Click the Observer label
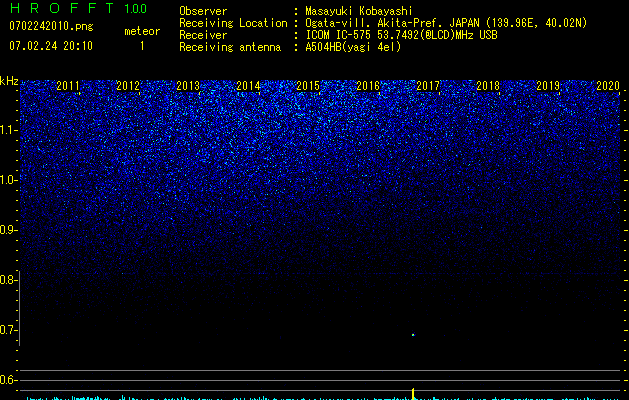The image size is (629, 400). click(203, 11)
